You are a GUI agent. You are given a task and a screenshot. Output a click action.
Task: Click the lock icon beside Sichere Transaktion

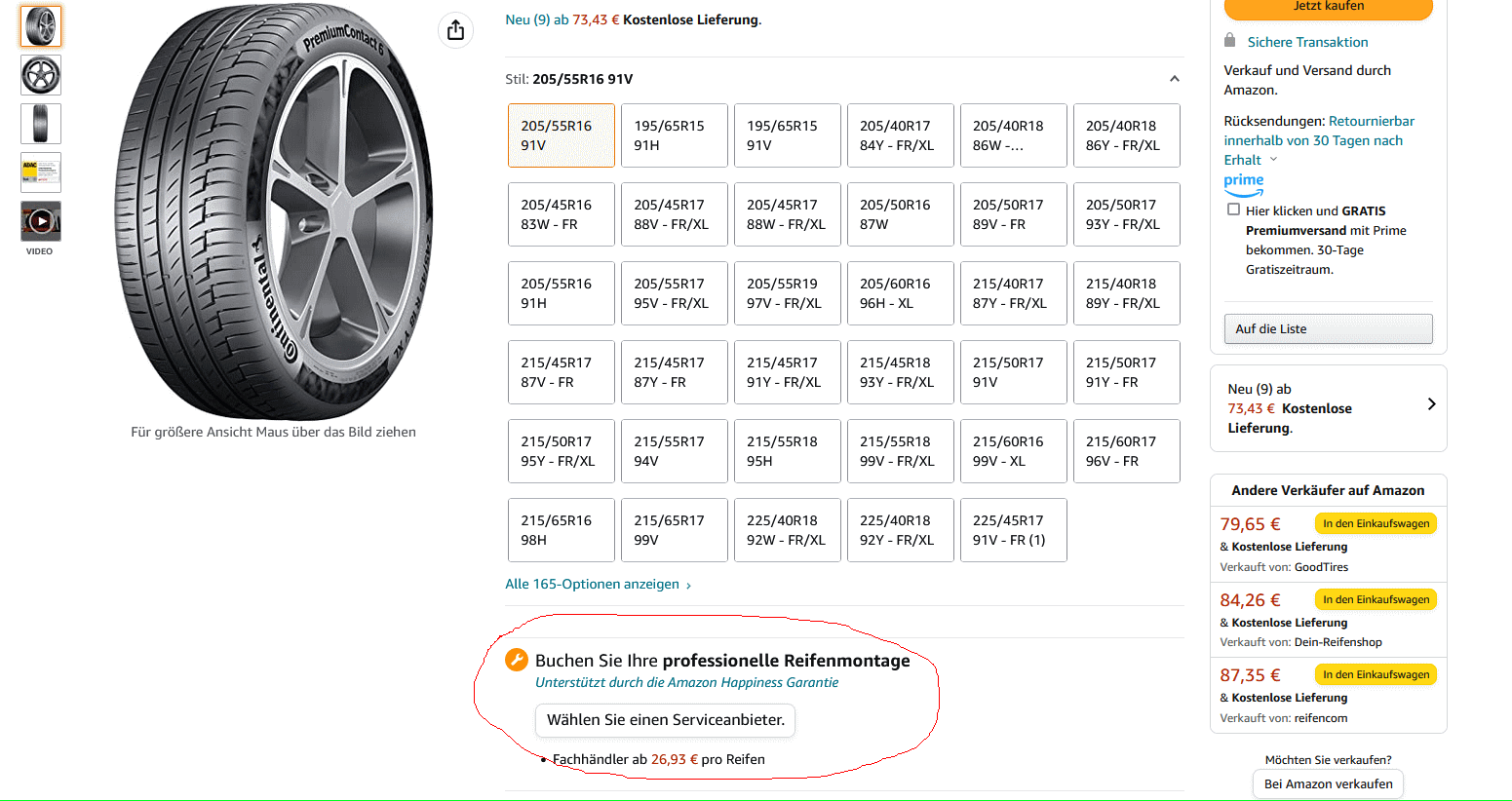[1230, 41]
